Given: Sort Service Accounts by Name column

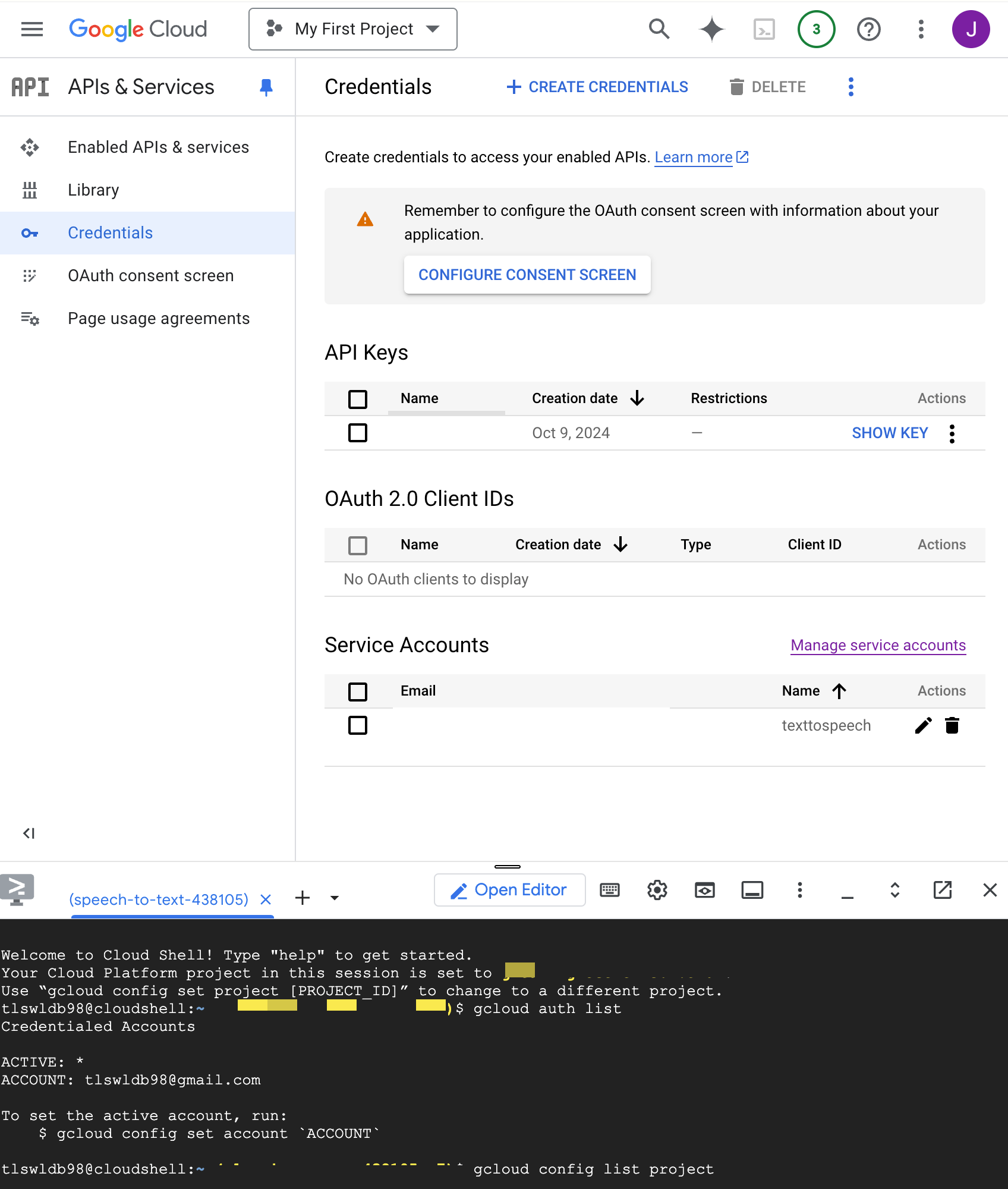Looking at the screenshot, I should 814,691.
